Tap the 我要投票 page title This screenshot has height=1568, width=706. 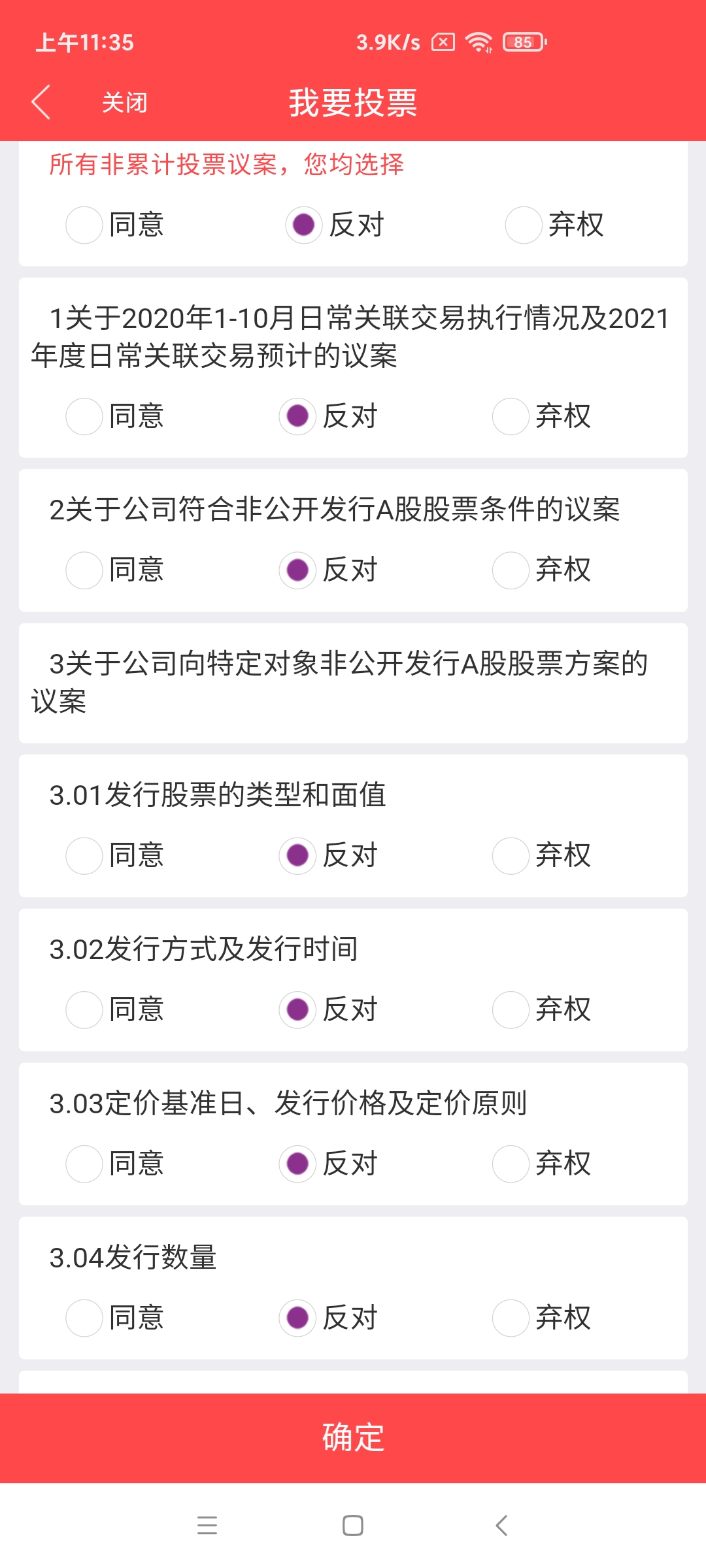click(x=353, y=103)
